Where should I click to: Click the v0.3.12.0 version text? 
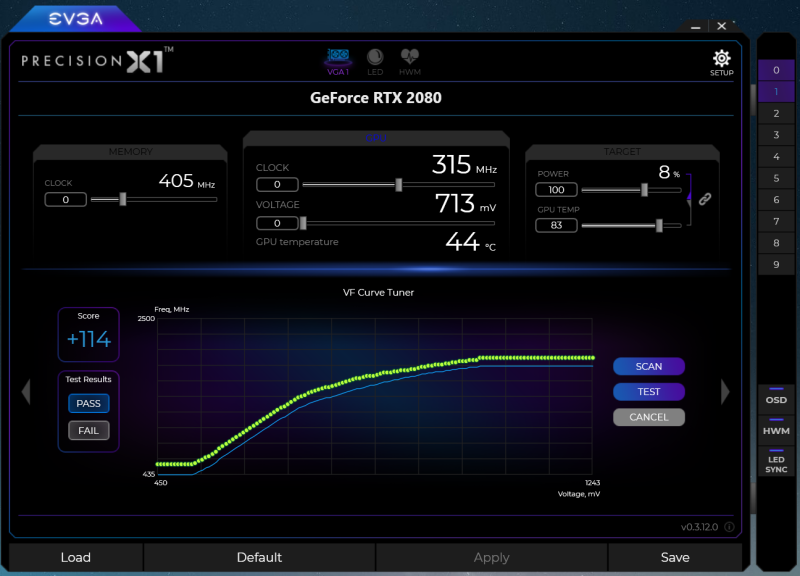pyautogui.click(x=699, y=527)
